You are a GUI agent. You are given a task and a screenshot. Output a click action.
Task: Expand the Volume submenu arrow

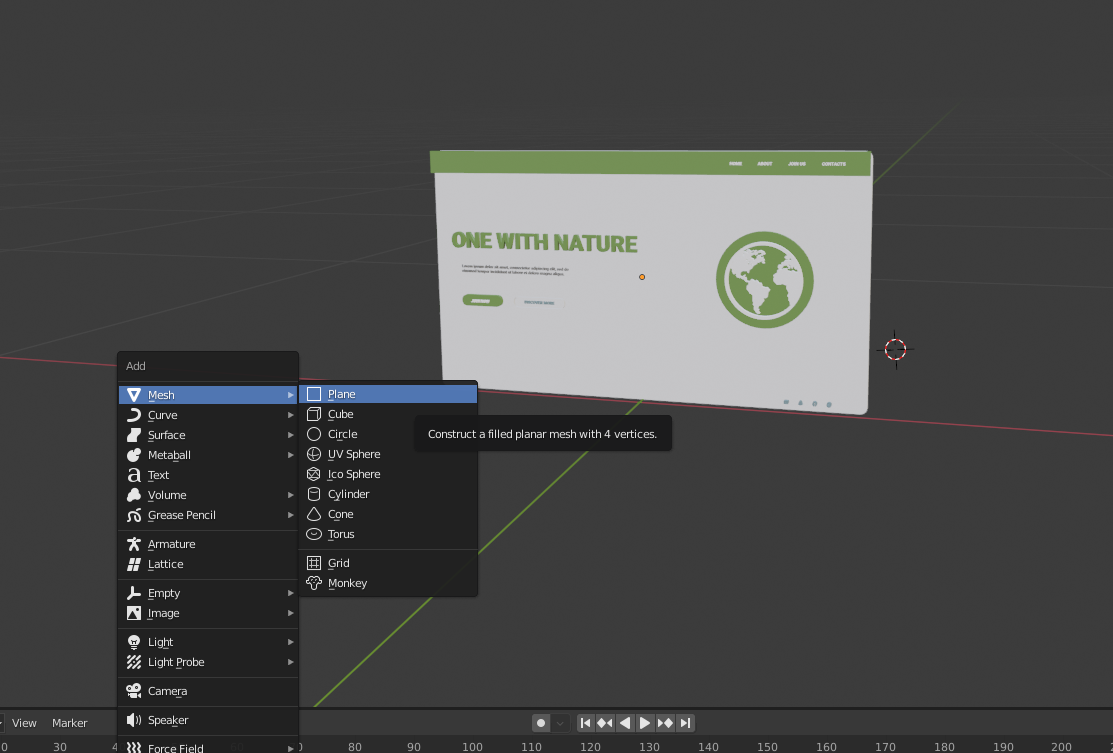coord(290,495)
